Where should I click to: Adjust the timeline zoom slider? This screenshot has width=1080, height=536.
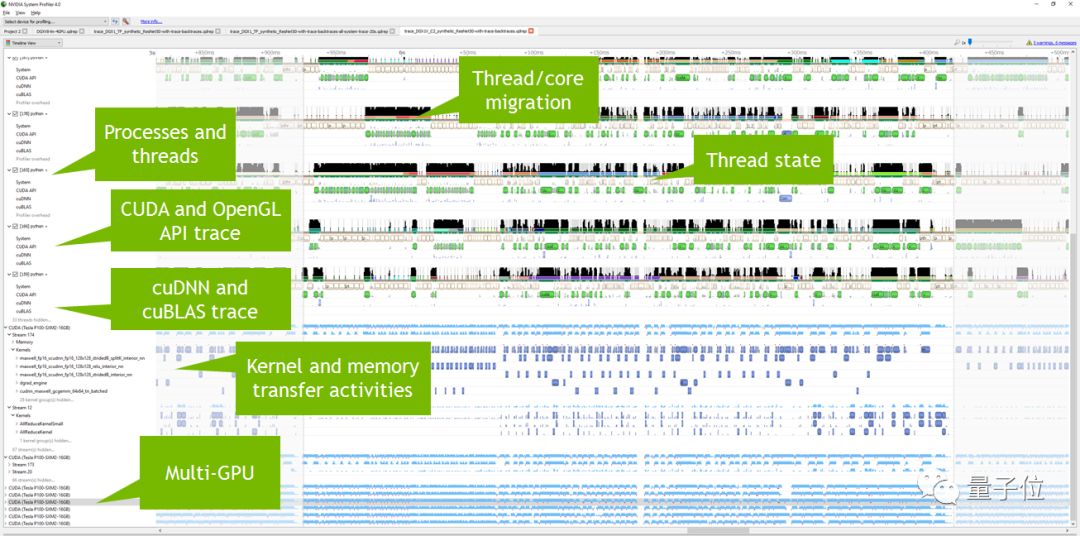point(970,43)
